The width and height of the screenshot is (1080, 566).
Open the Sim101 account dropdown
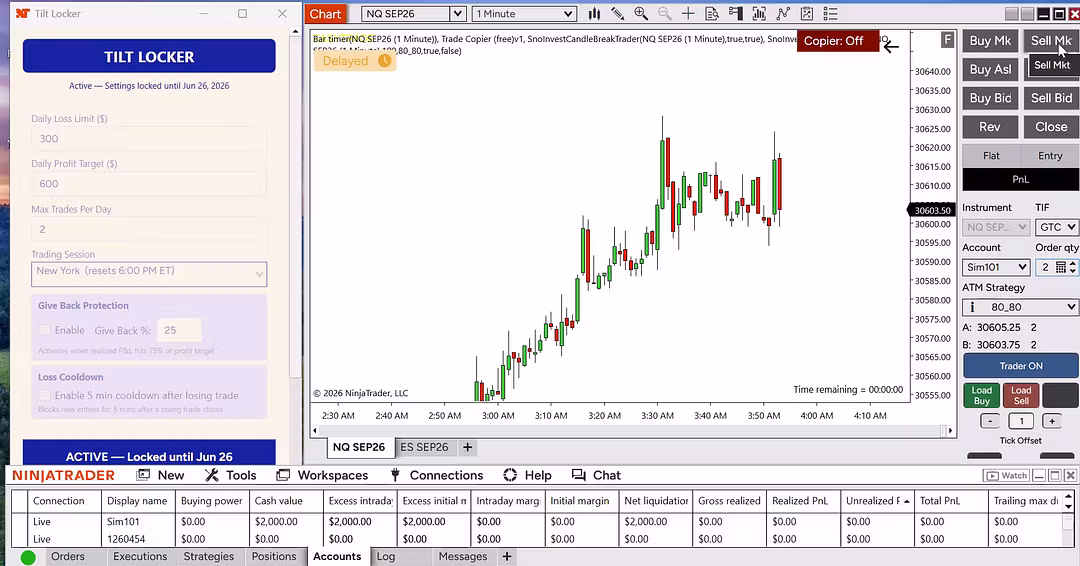click(x=996, y=267)
